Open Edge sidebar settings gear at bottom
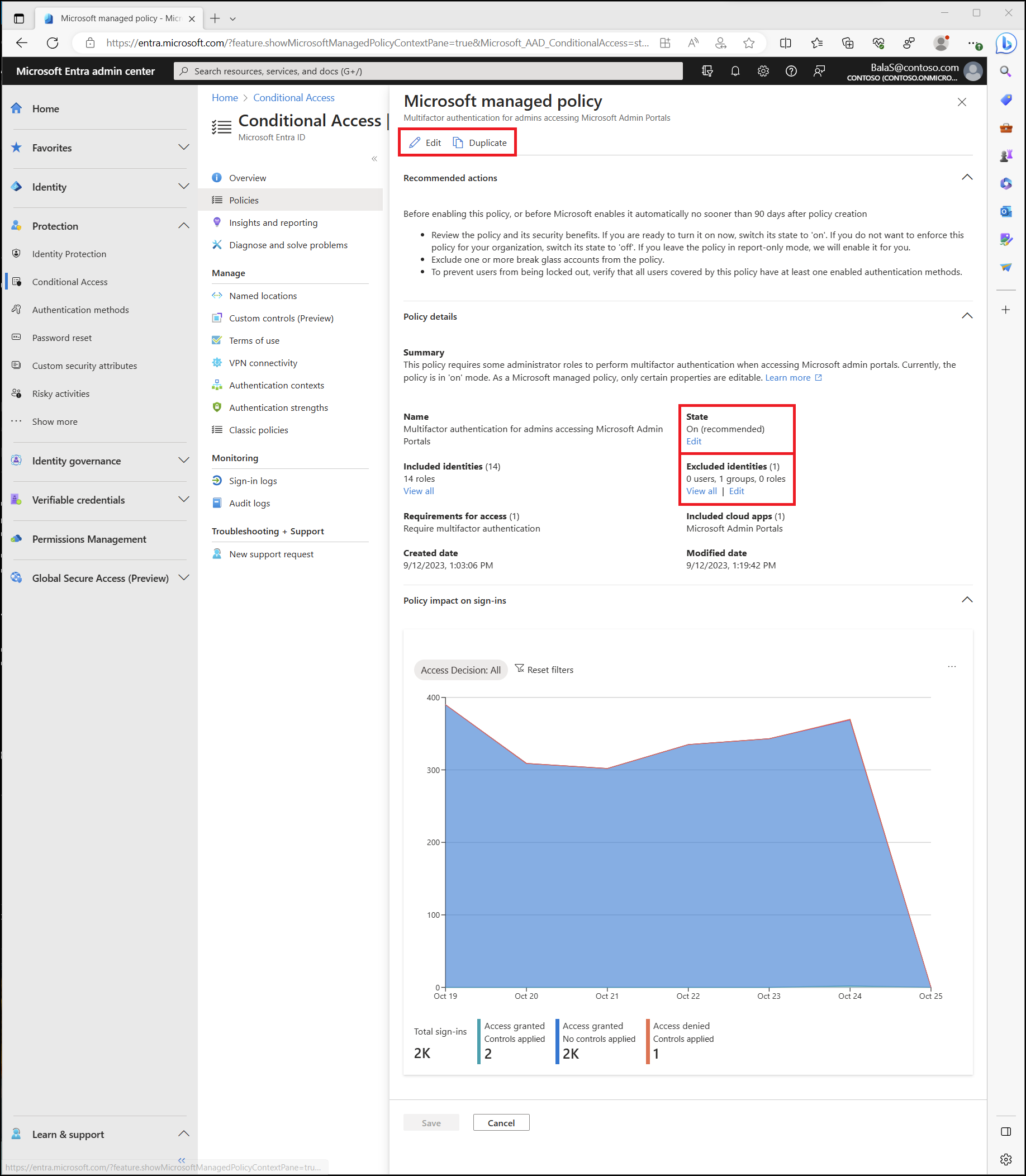The image size is (1026, 1176). [1006, 1159]
